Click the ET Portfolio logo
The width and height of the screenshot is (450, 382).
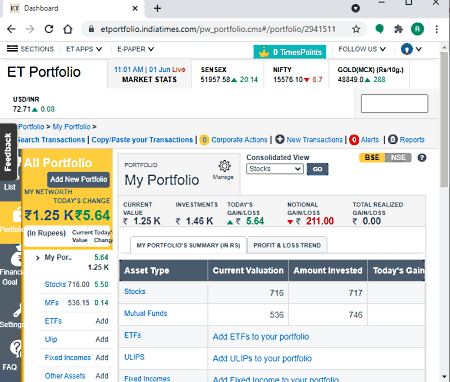(x=44, y=72)
